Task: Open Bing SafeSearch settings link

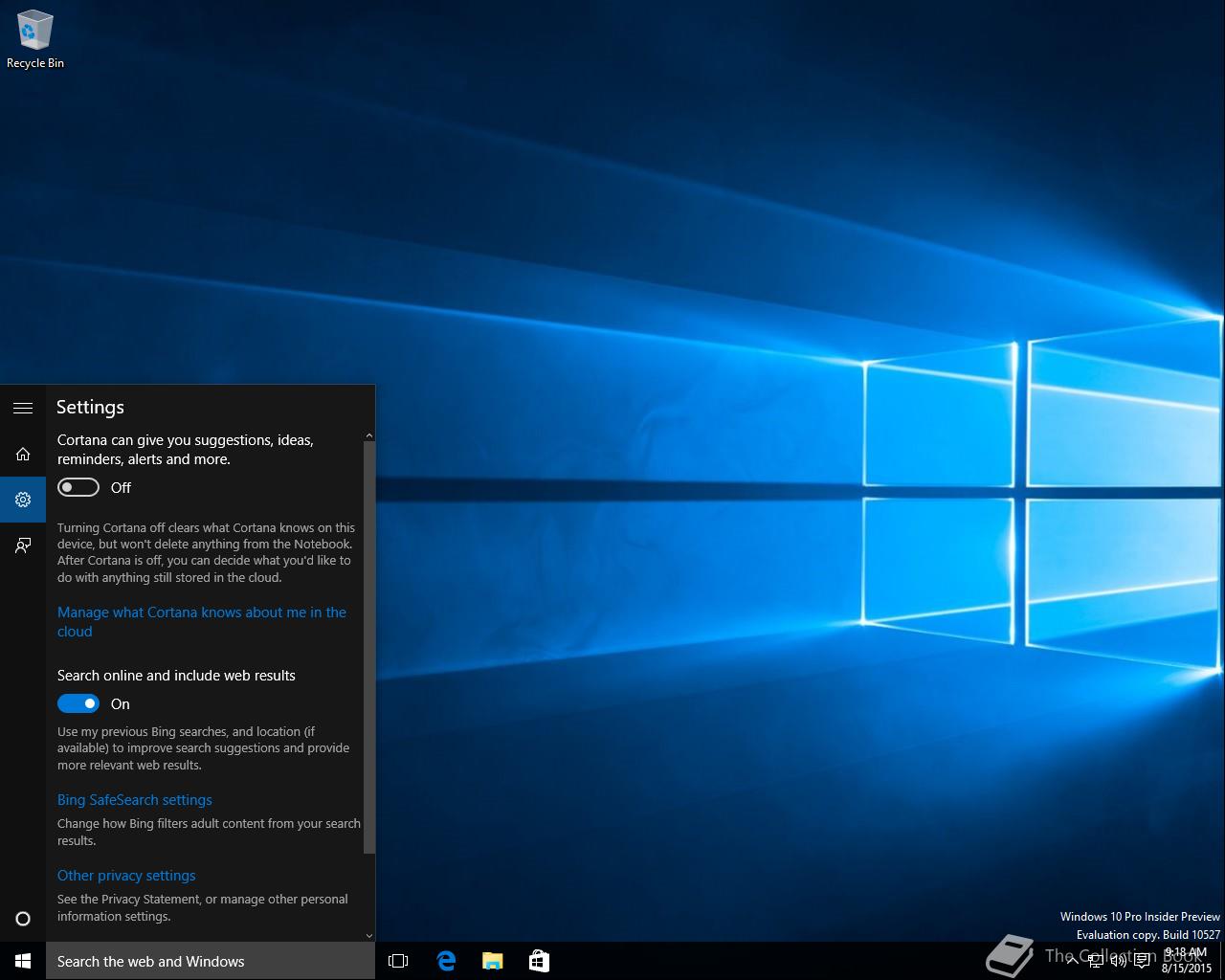Action: click(135, 800)
